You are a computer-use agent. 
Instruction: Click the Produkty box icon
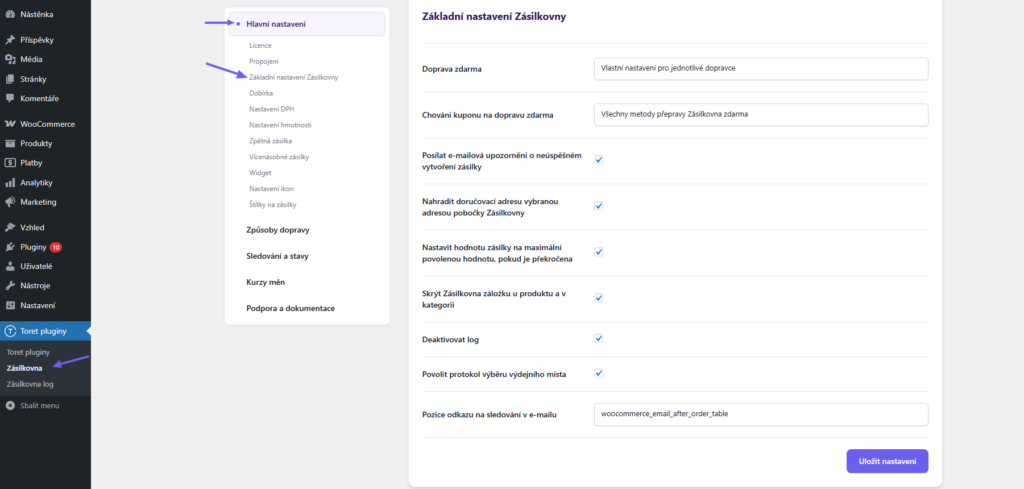tap(10, 144)
